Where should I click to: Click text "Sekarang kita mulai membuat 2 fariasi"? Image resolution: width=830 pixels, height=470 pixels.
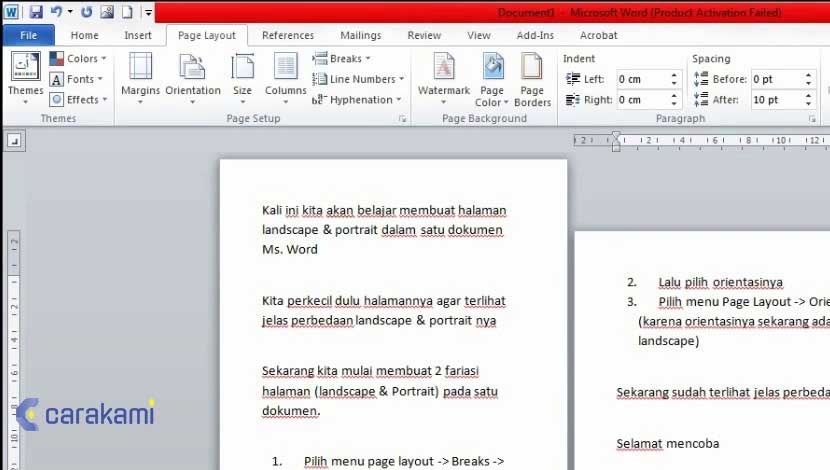370,370
